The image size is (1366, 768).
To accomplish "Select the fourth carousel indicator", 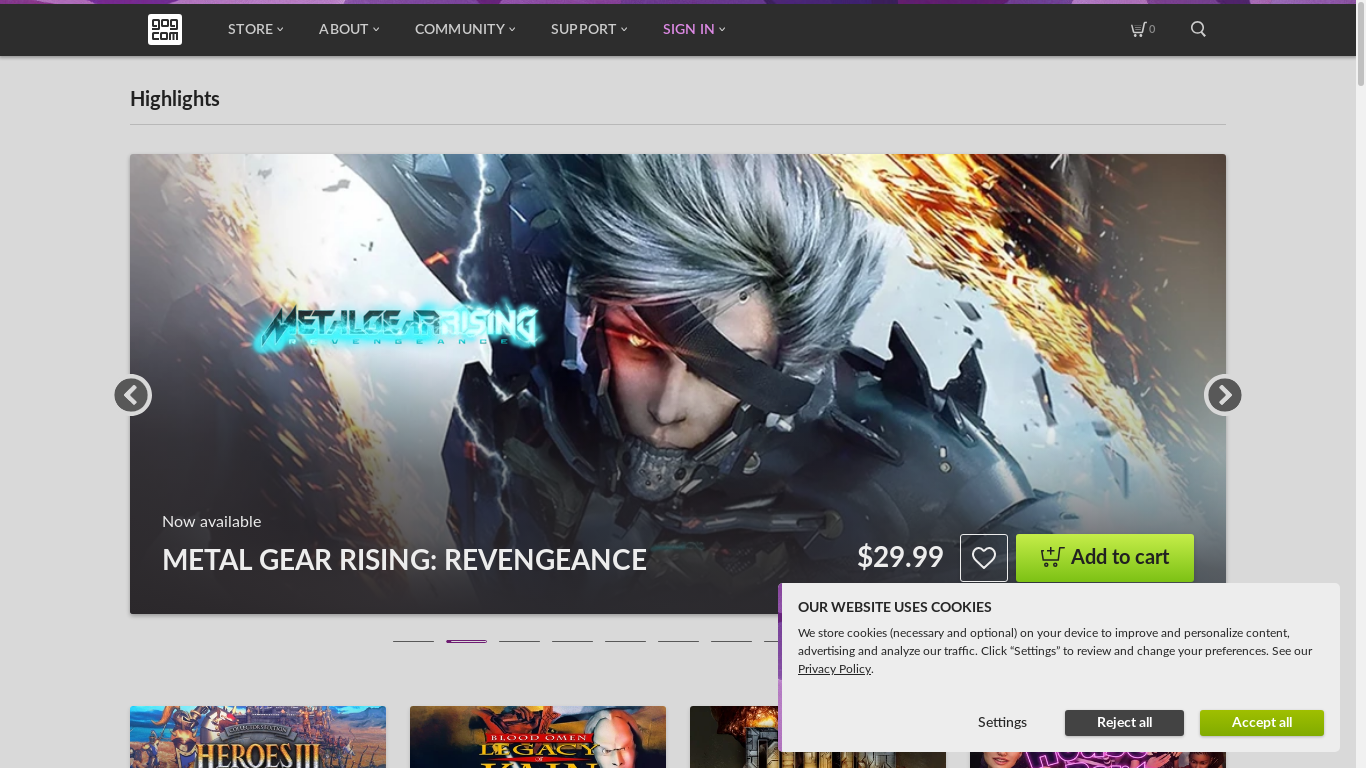I will pos(572,641).
